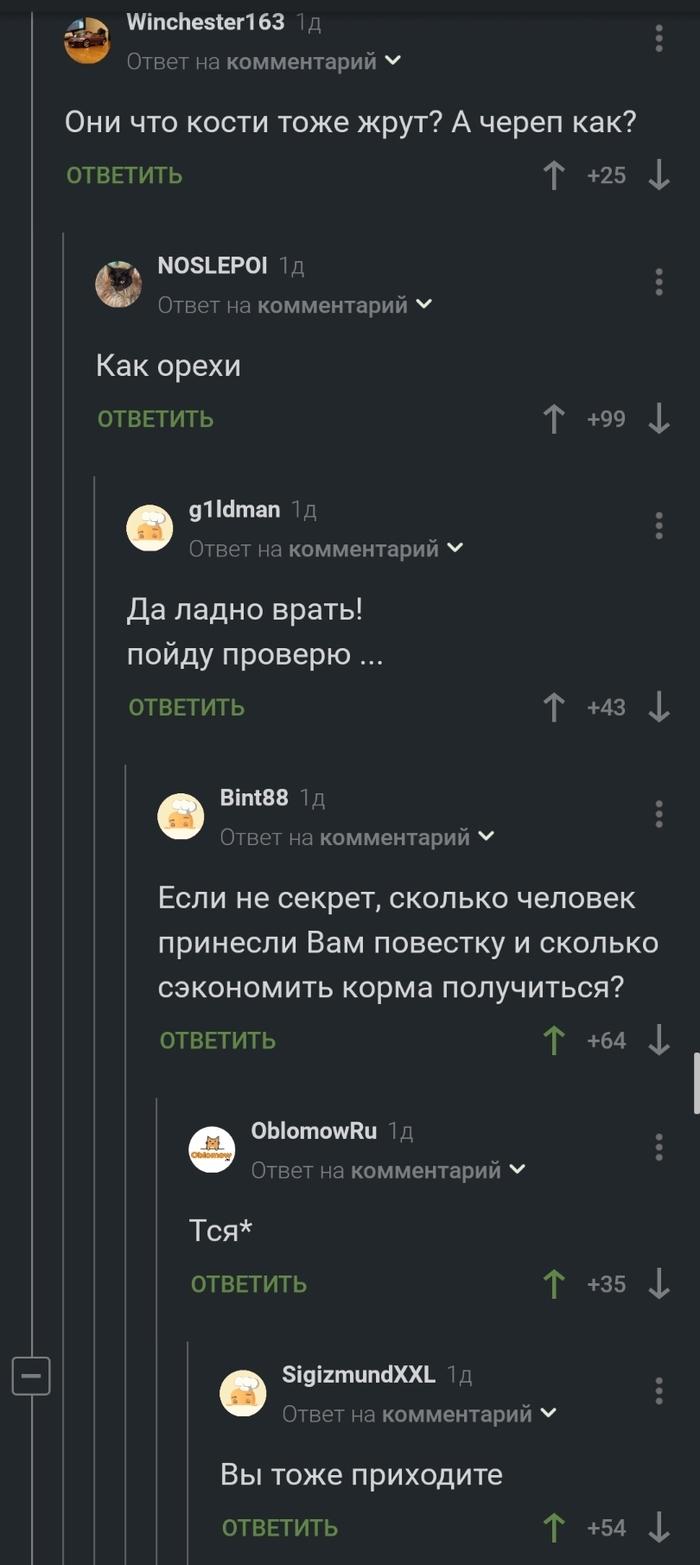
Task: Open options menu for NOSLEPOI's comment
Action: [x=659, y=282]
